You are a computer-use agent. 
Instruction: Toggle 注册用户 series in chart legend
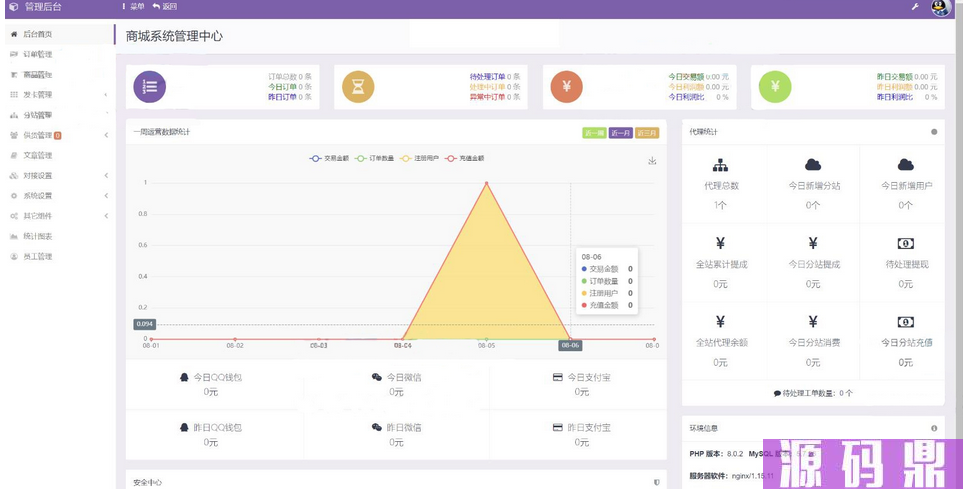(419, 158)
